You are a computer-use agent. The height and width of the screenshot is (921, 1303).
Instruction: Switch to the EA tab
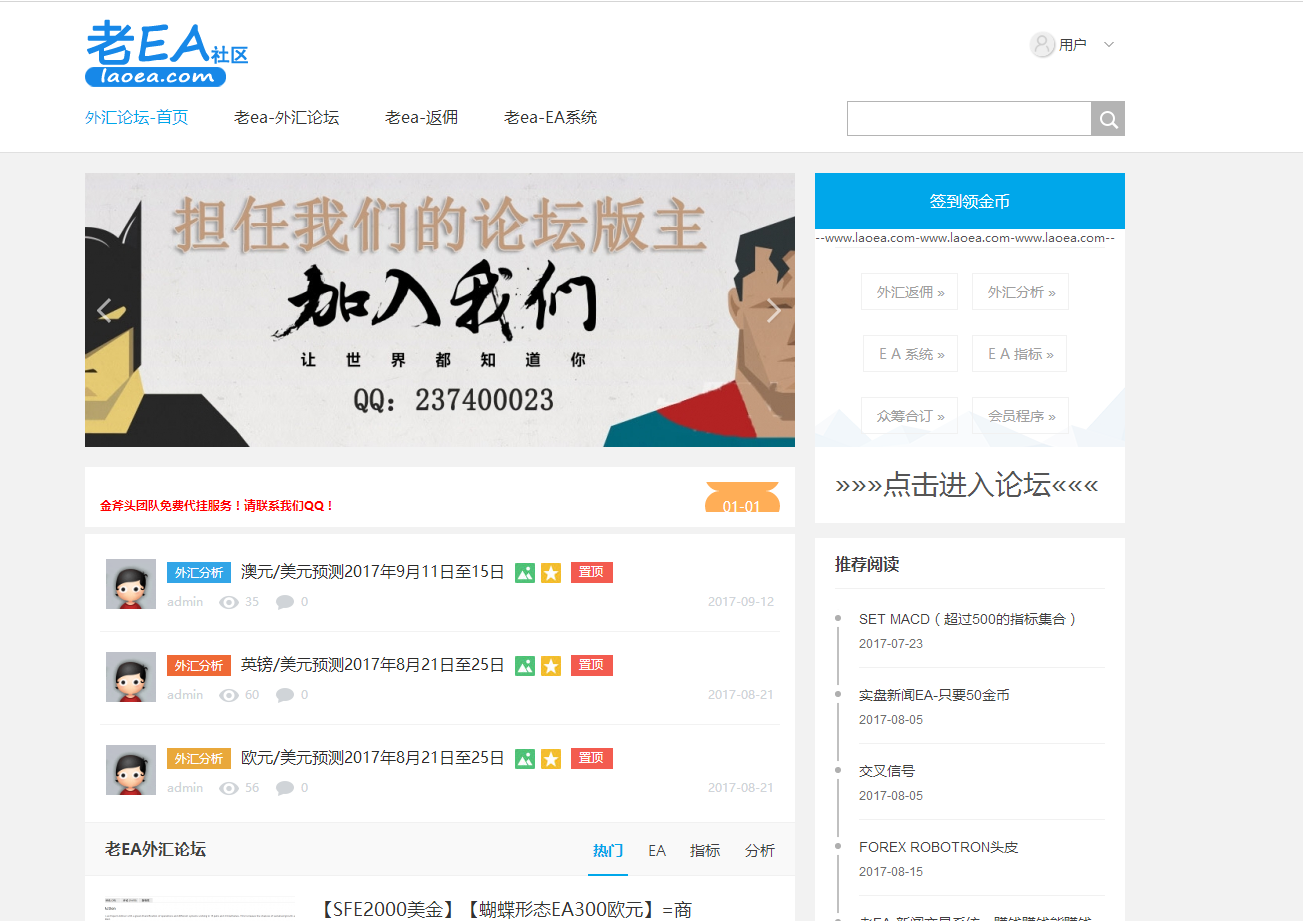pos(657,850)
